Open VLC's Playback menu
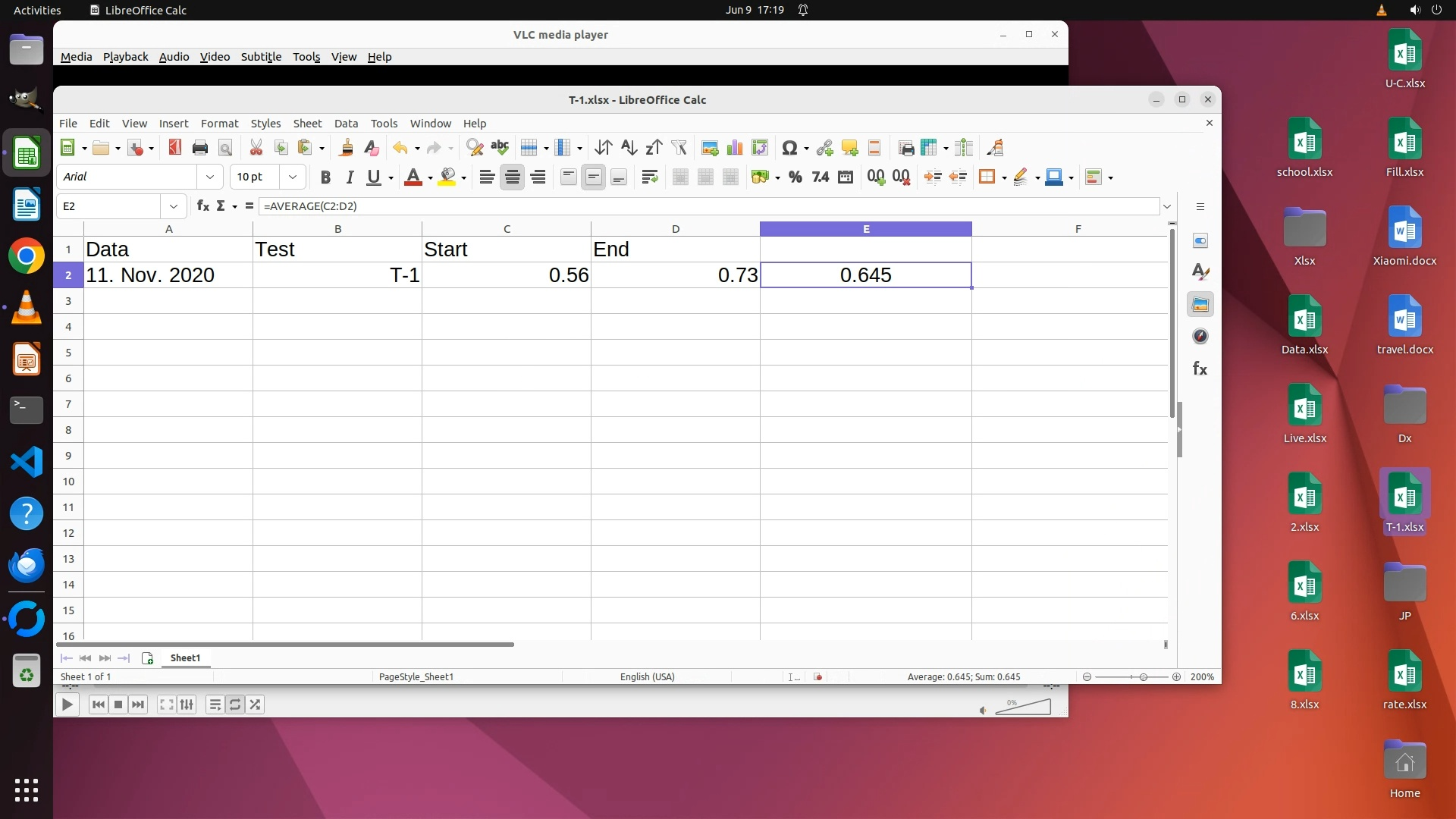This screenshot has width=1456, height=819. (125, 57)
